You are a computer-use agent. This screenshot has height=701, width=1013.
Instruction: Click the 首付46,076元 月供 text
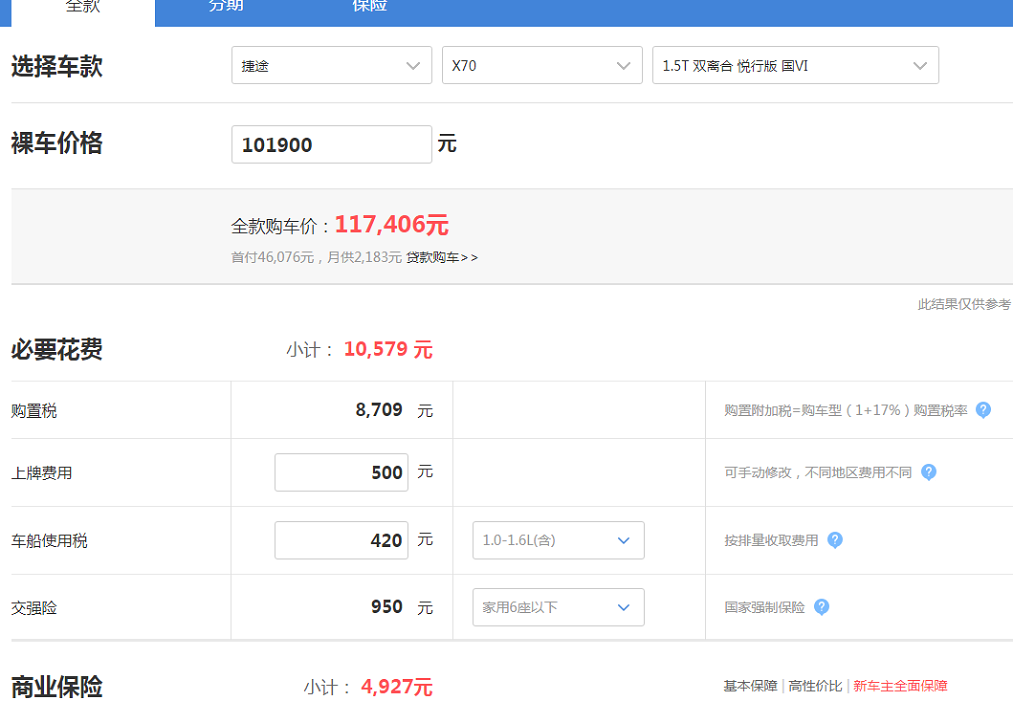[317, 258]
